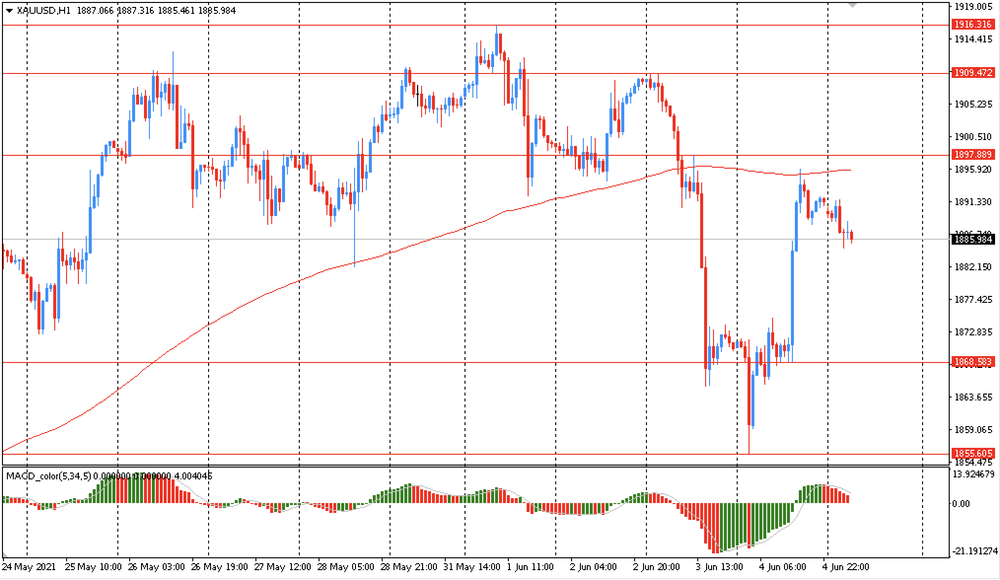1000x580 pixels.
Task: Click the 1868.583 horizontal line price label
Action: point(973,362)
